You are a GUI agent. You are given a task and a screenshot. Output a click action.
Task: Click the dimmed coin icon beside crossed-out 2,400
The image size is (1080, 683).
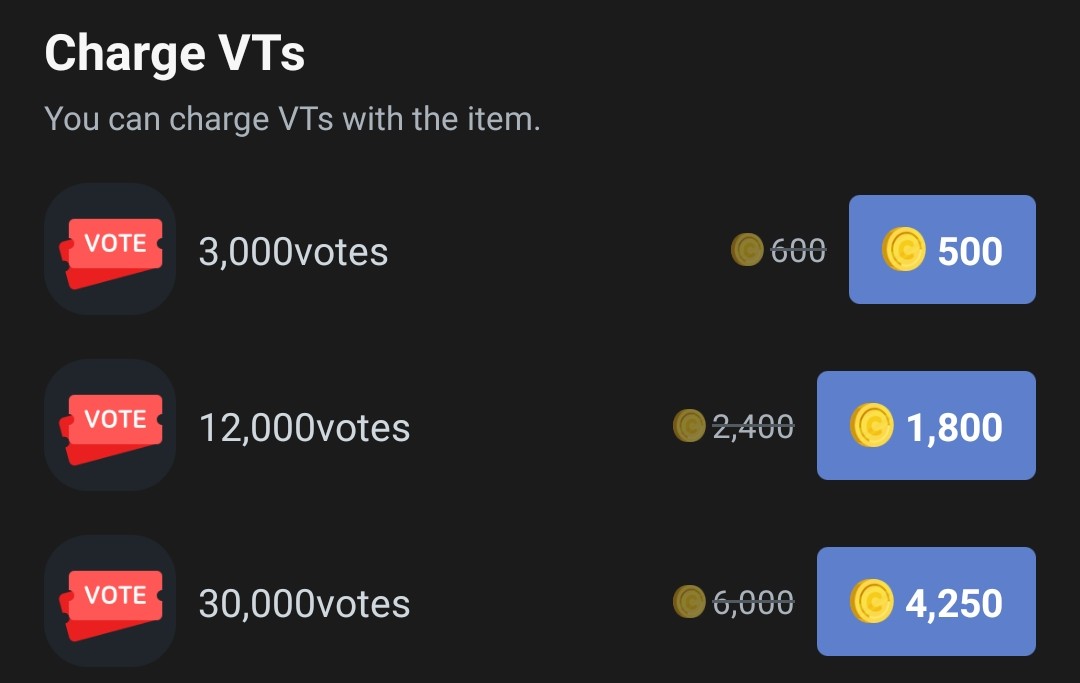pos(689,426)
